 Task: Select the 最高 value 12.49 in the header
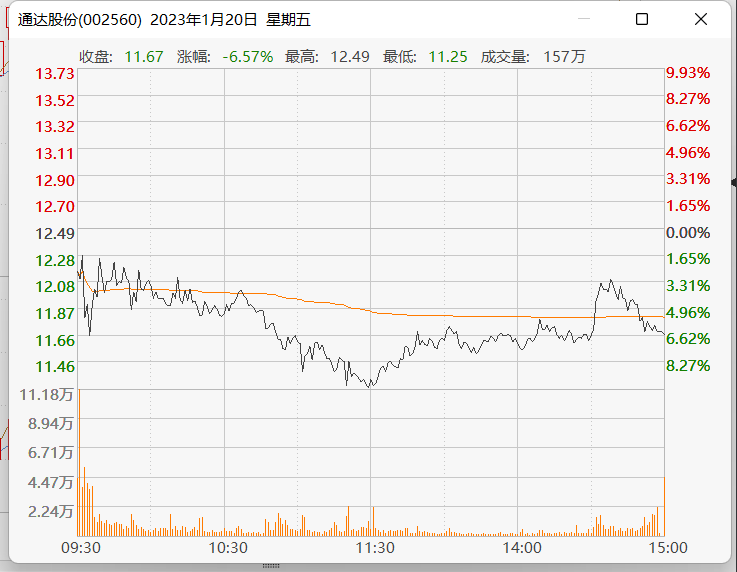350,57
